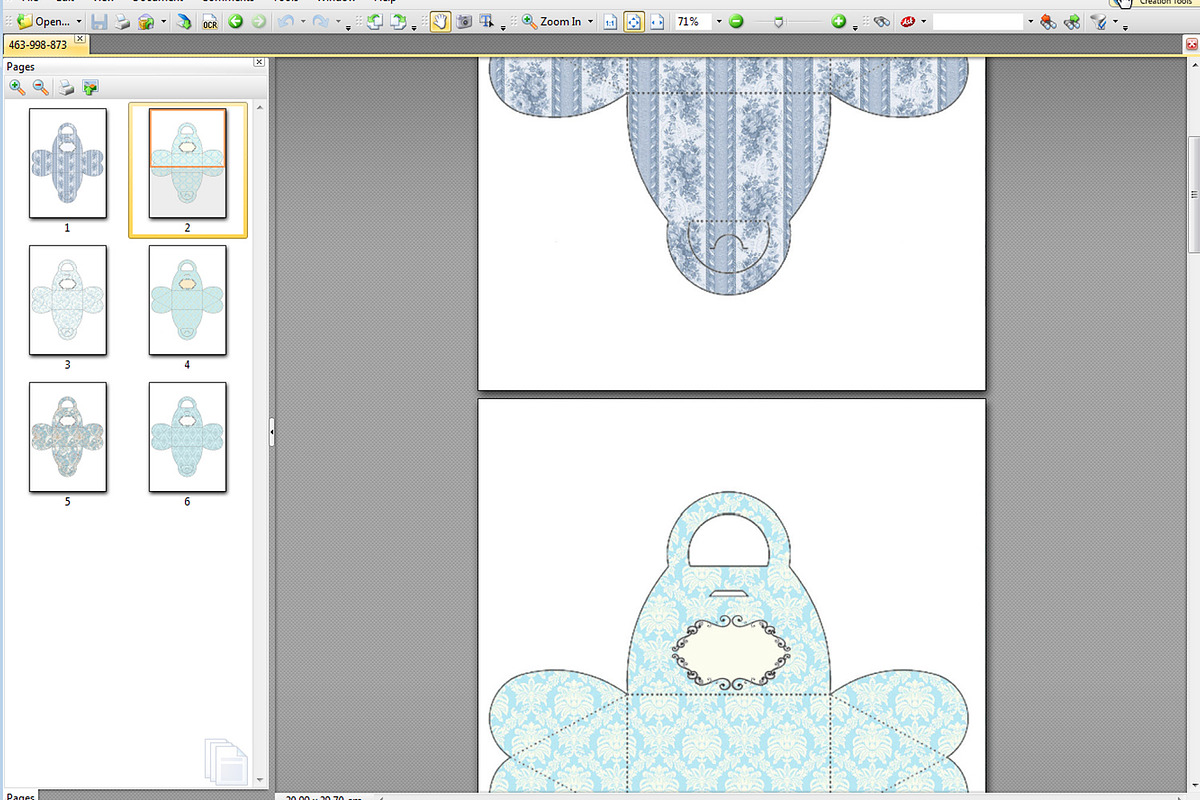Rotate the page counter-clockwise
The width and height of the screenshot is (1200, 800).
(x=374, y=21)
